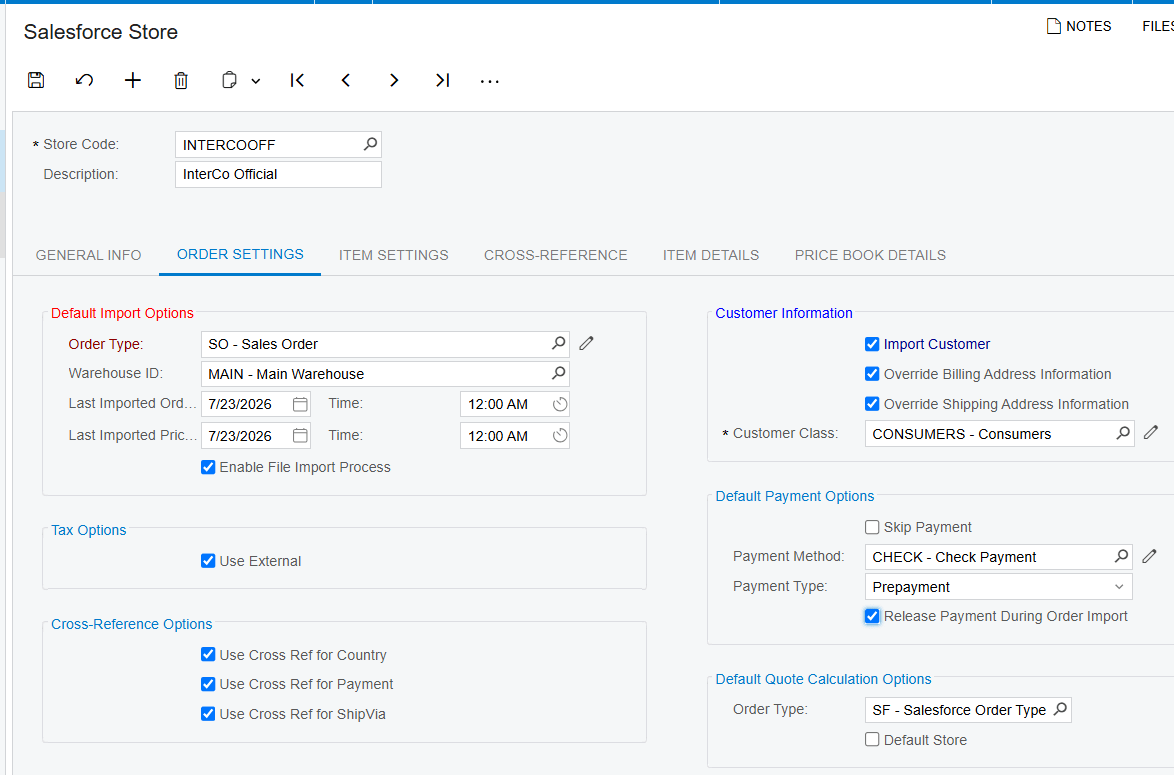
Task: Enable the Skip Payment checkbox
Action: point(872,527)
